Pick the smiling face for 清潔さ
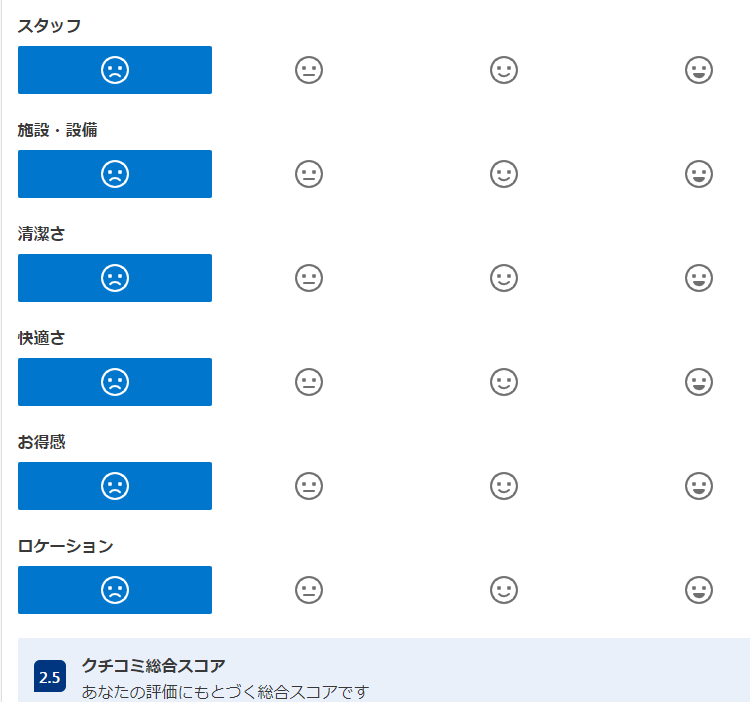The image size is (750, 702). pos(504,278)
